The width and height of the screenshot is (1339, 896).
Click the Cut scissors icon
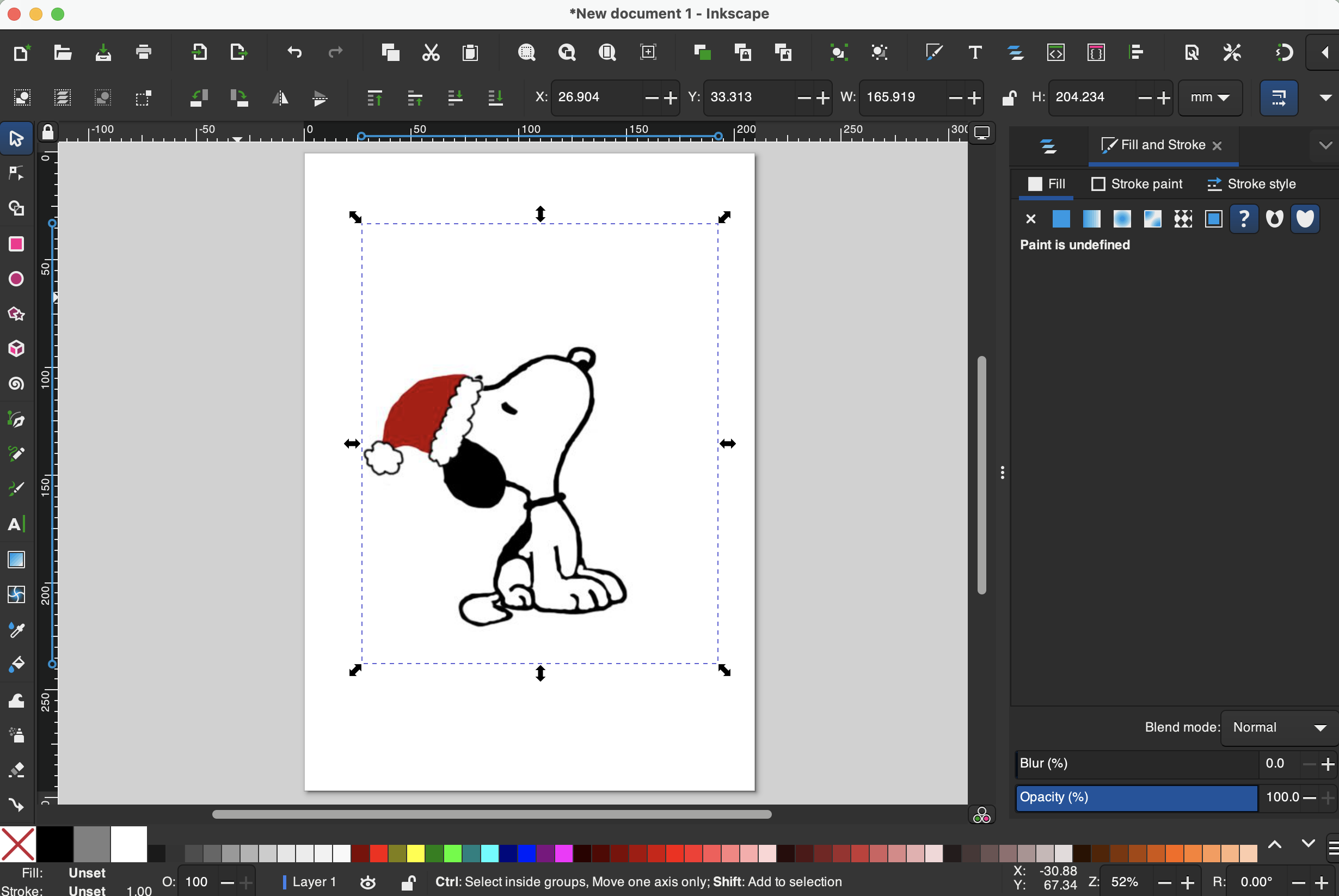[x=431, y=53]
